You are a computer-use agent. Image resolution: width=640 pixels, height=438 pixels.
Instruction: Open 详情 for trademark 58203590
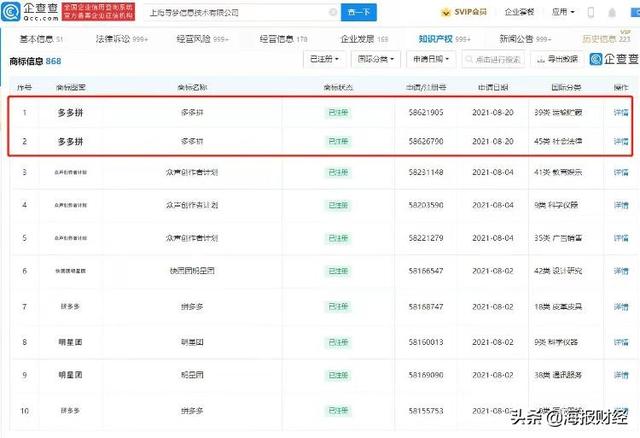621,205
